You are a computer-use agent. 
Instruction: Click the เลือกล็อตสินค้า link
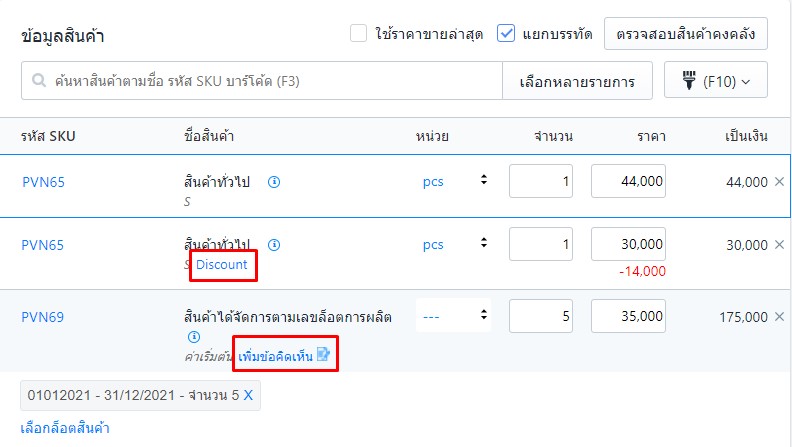[65, 428]
